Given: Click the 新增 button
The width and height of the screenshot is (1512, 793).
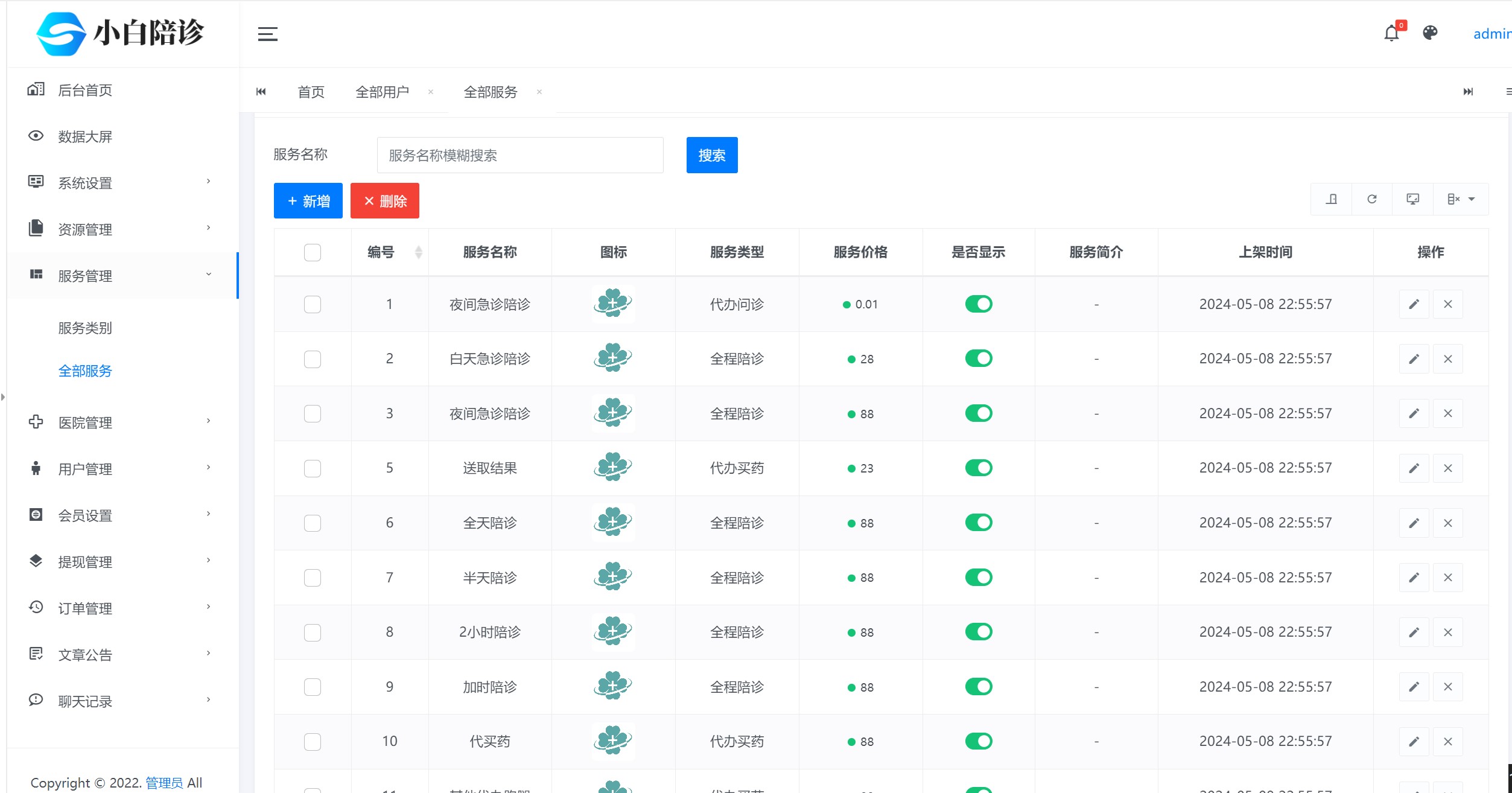Looking at the screenshot, I should point(308,201).
